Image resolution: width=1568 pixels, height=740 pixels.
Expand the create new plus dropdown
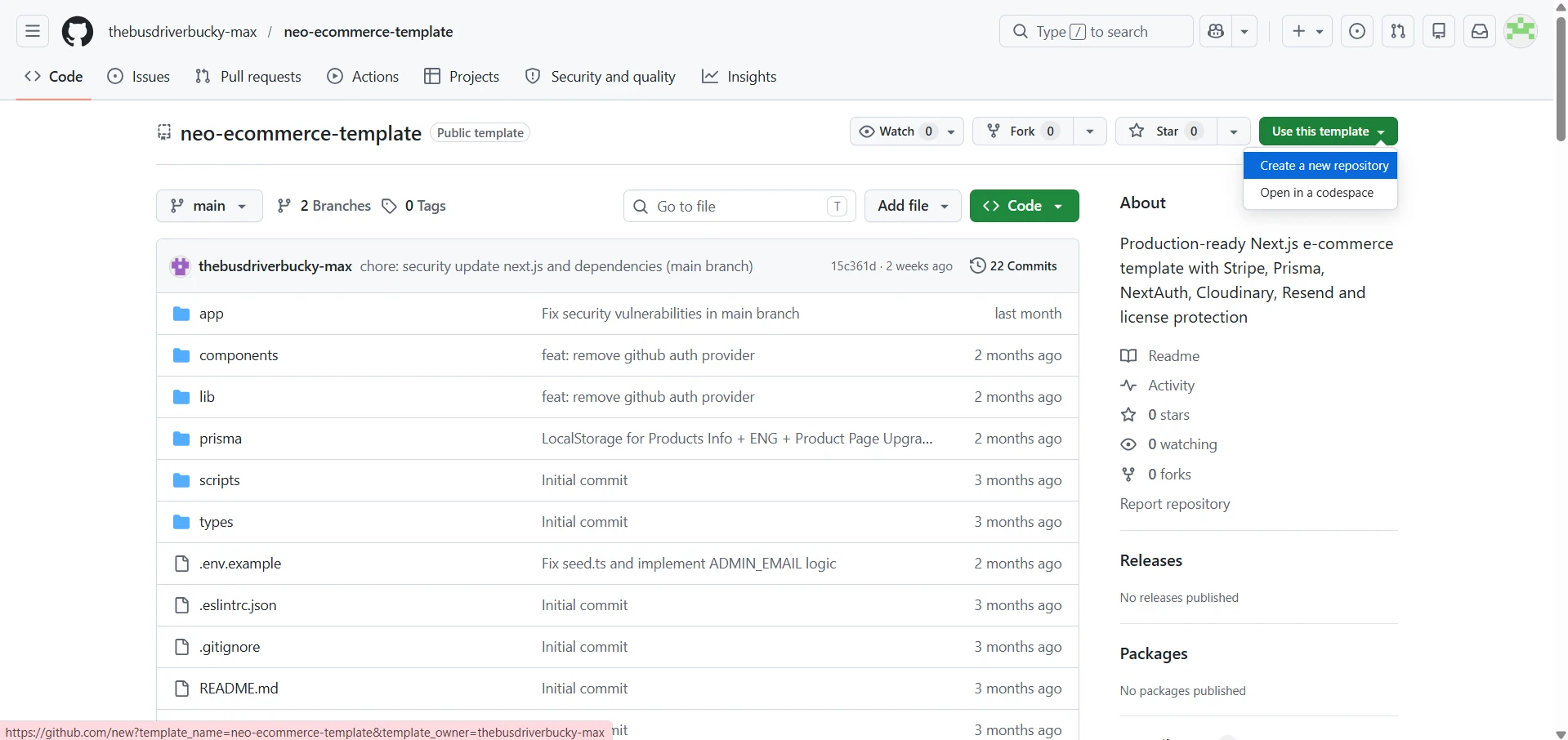(x=1307, y=32)
